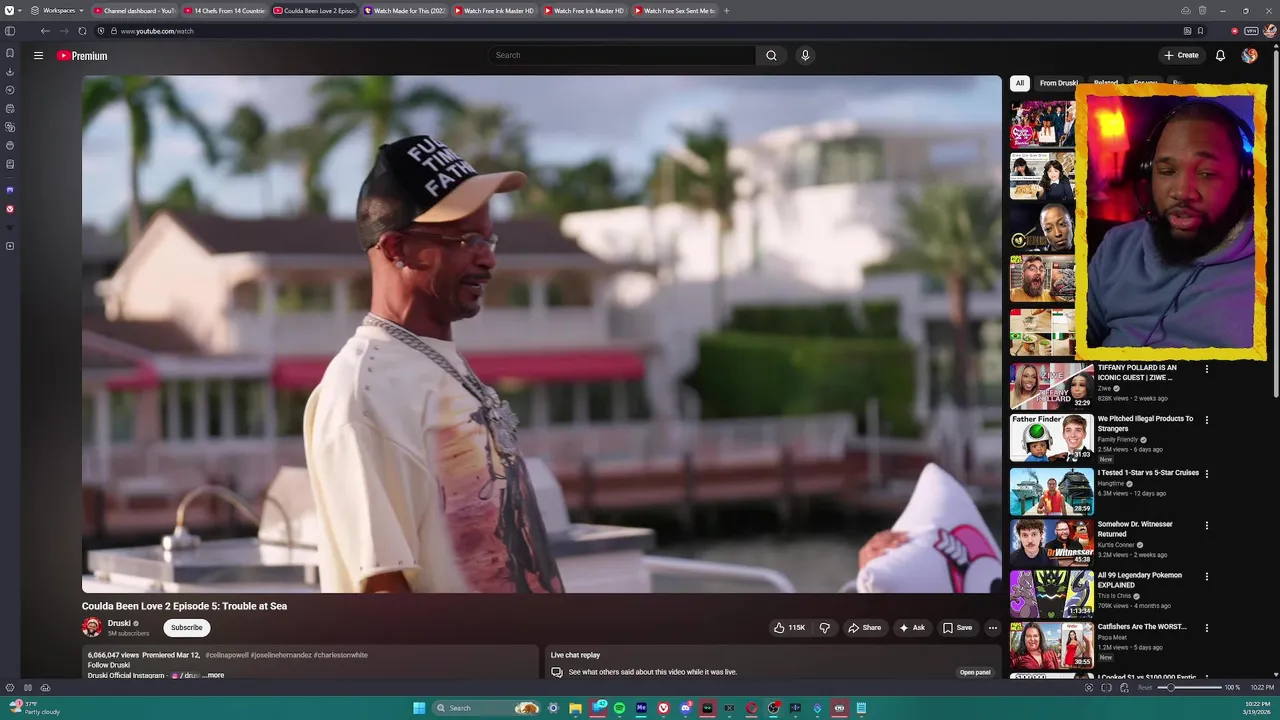The image size is (1280, 720).
Task: Click the Druski channel avatar
Action: point(92,627)
